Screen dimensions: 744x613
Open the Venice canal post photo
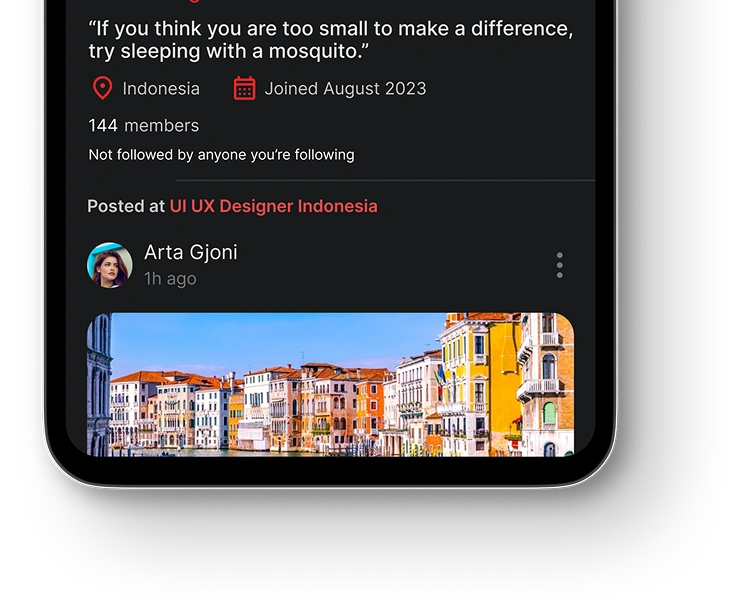pos(330,384)
